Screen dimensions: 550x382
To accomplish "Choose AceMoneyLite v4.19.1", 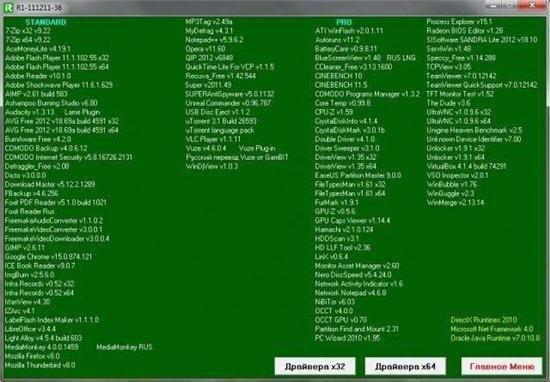I will (x=38, y=49).
